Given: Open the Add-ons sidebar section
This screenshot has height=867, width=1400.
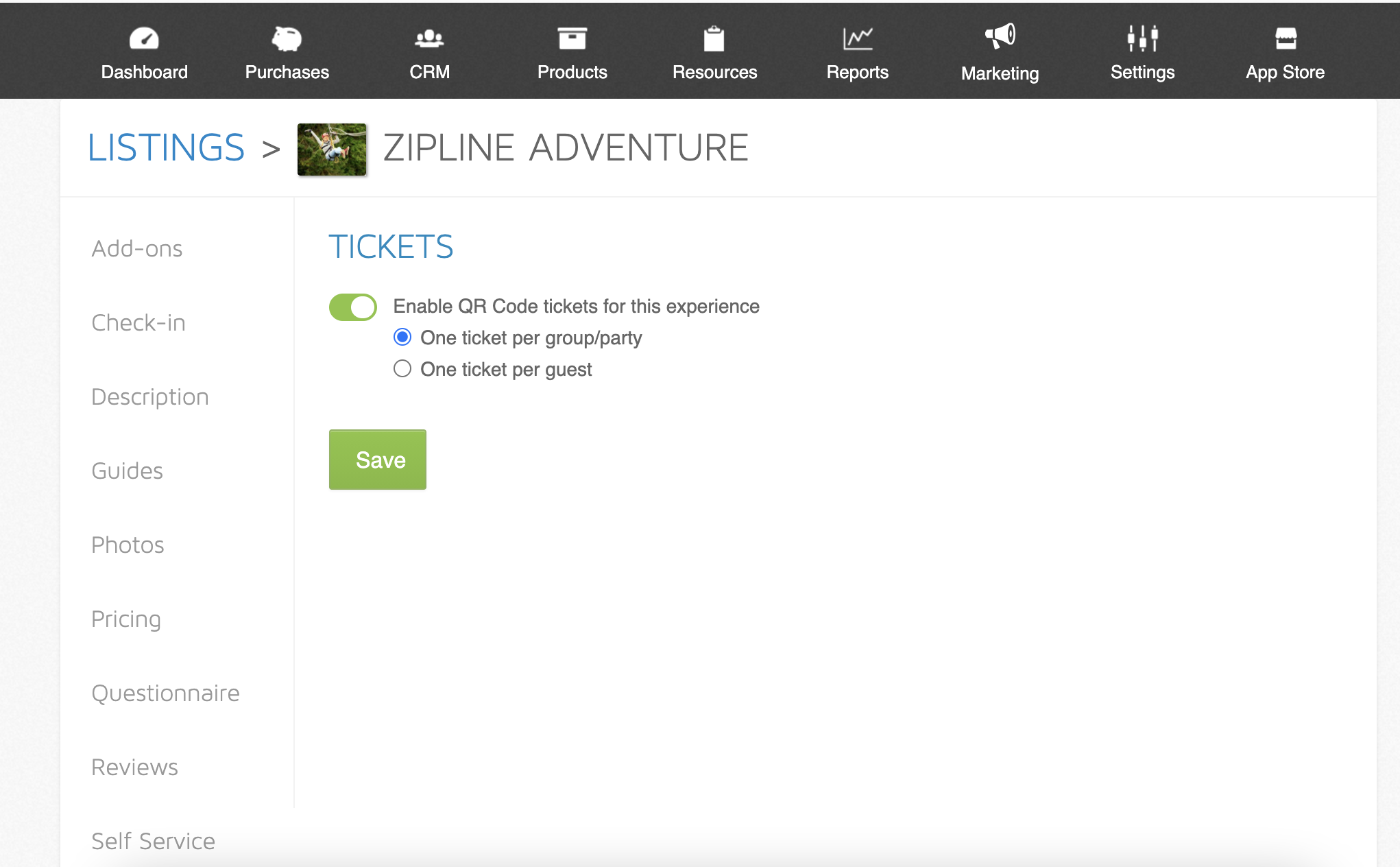Looking at the screenshot, I should pyautogui.click(x=137, y=248).
